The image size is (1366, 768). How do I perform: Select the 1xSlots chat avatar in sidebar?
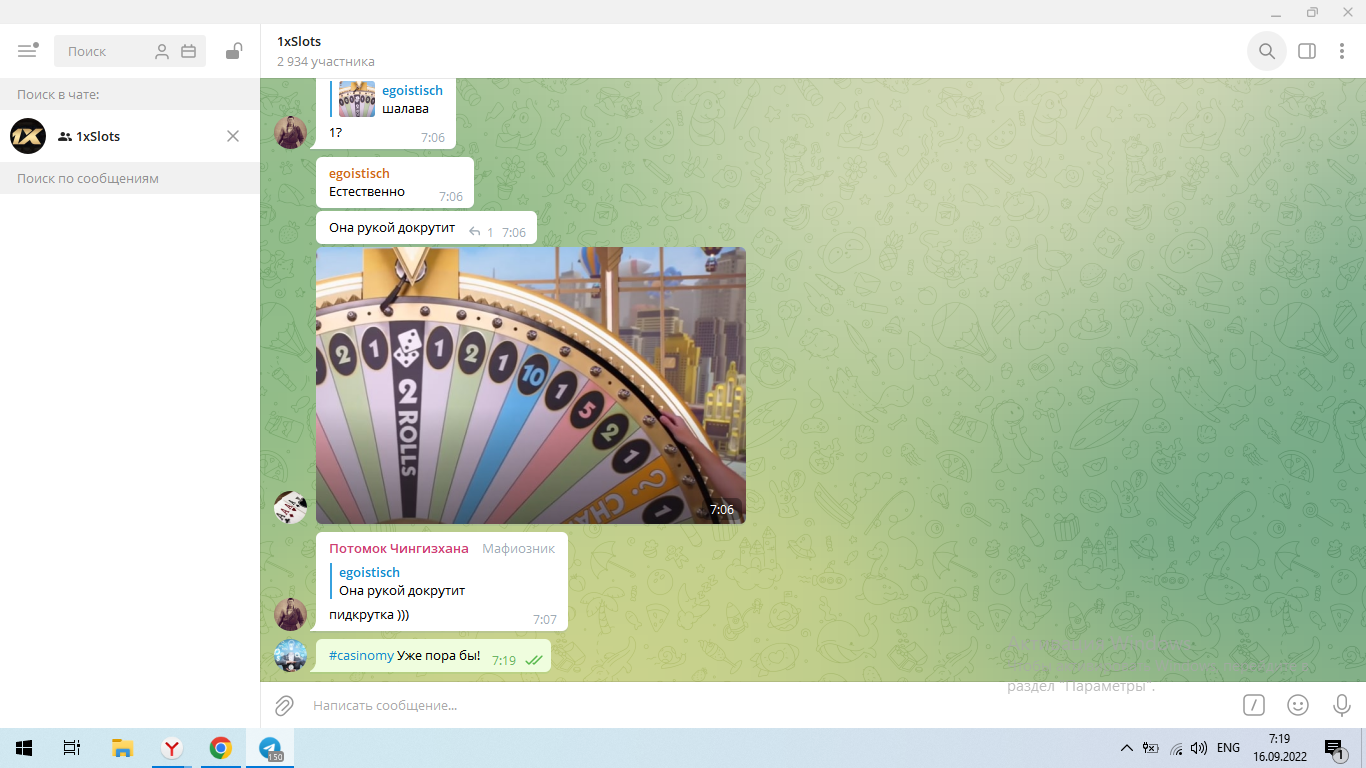[x=28, y=136]
